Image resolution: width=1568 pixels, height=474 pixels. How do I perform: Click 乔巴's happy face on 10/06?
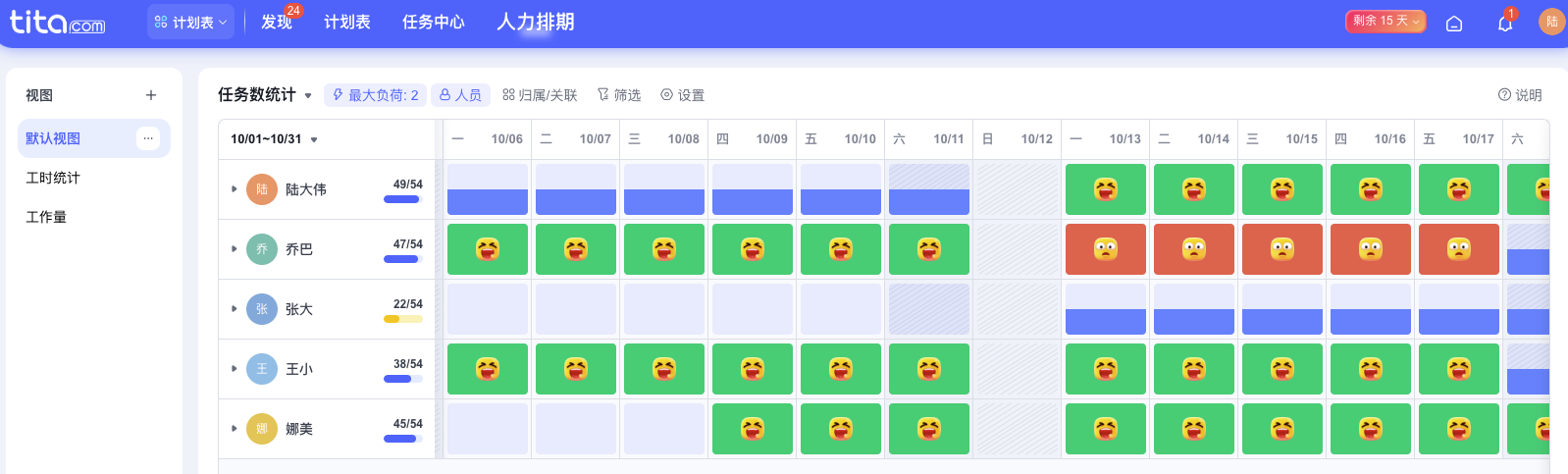point(488,249)
